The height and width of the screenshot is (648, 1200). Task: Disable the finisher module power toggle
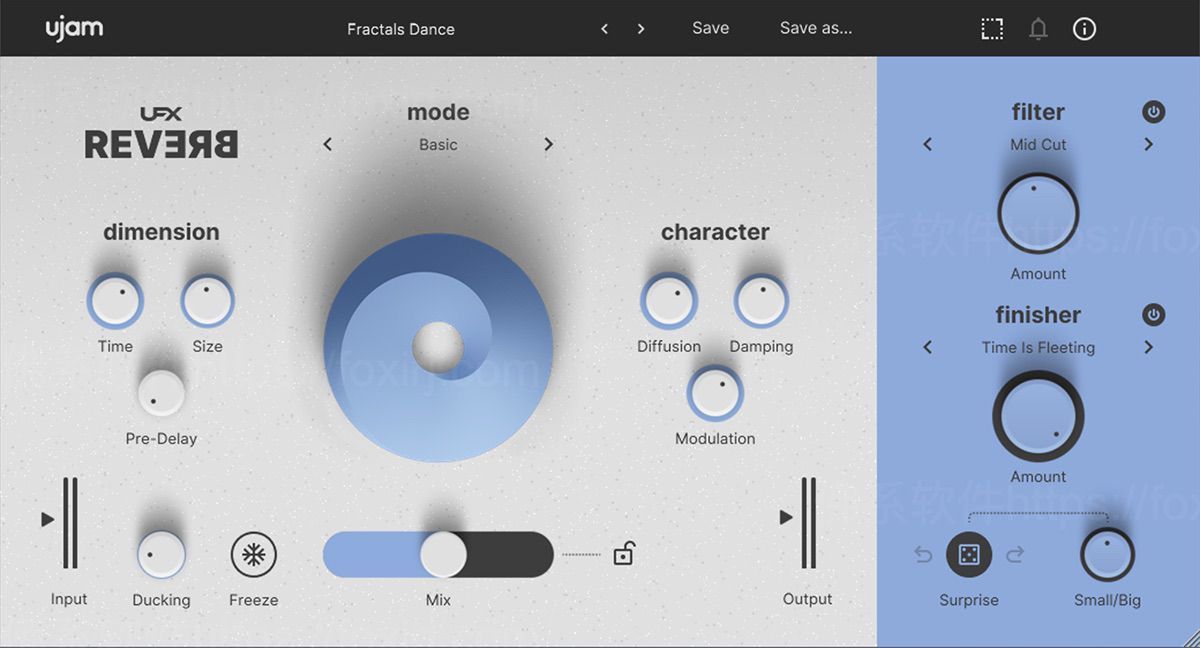1153,315
